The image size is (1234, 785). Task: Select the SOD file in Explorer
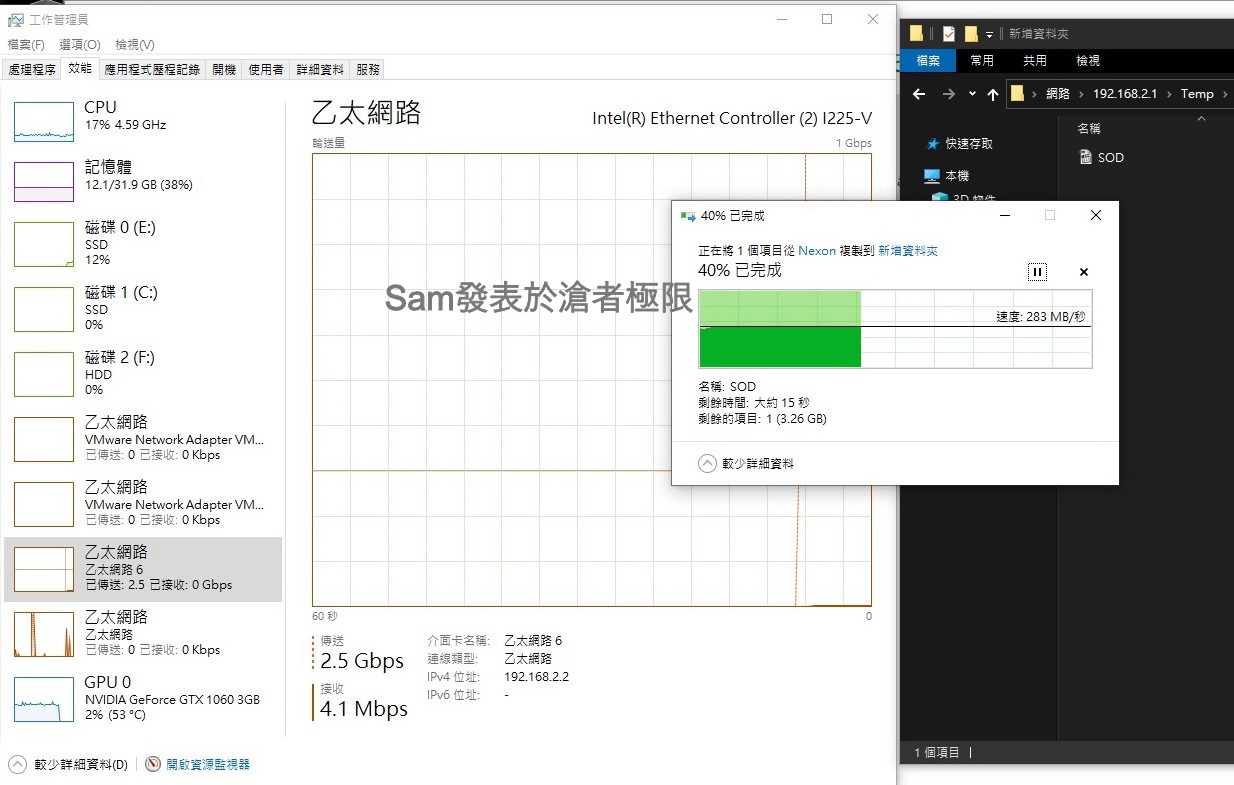(1102, 157)
